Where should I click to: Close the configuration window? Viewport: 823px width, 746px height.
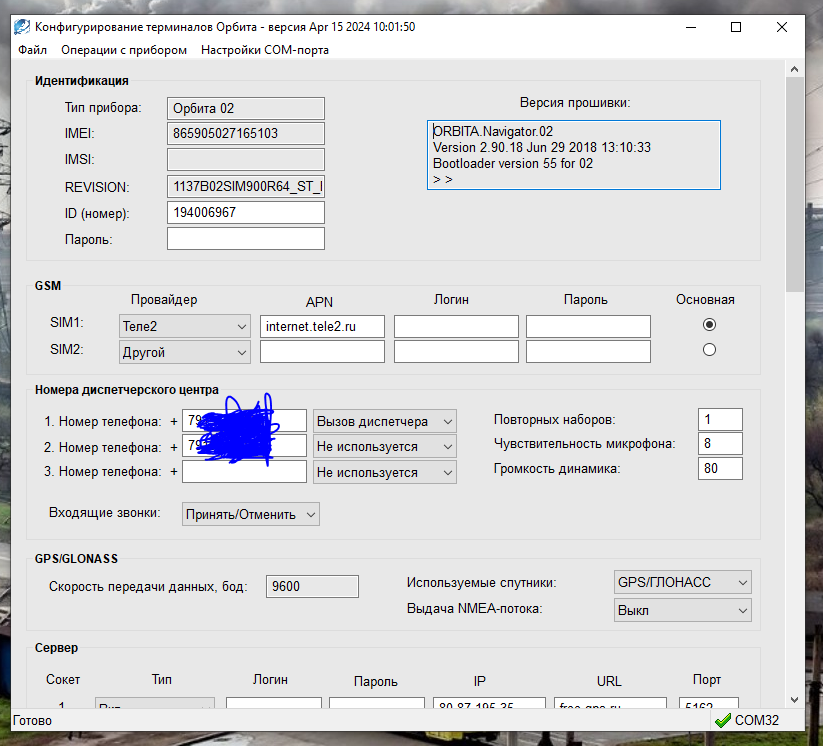point(782,27)
